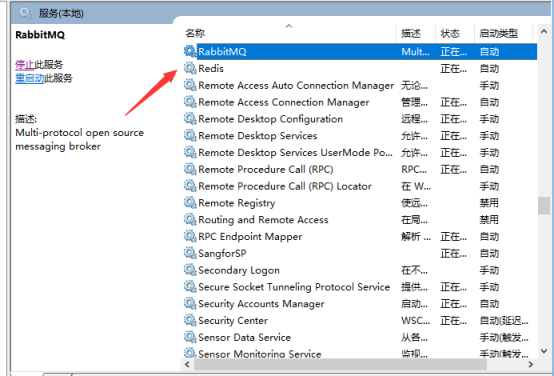554x376 pixels.
Task: Sort by the 名称 column header
Action: coord(195,34)
